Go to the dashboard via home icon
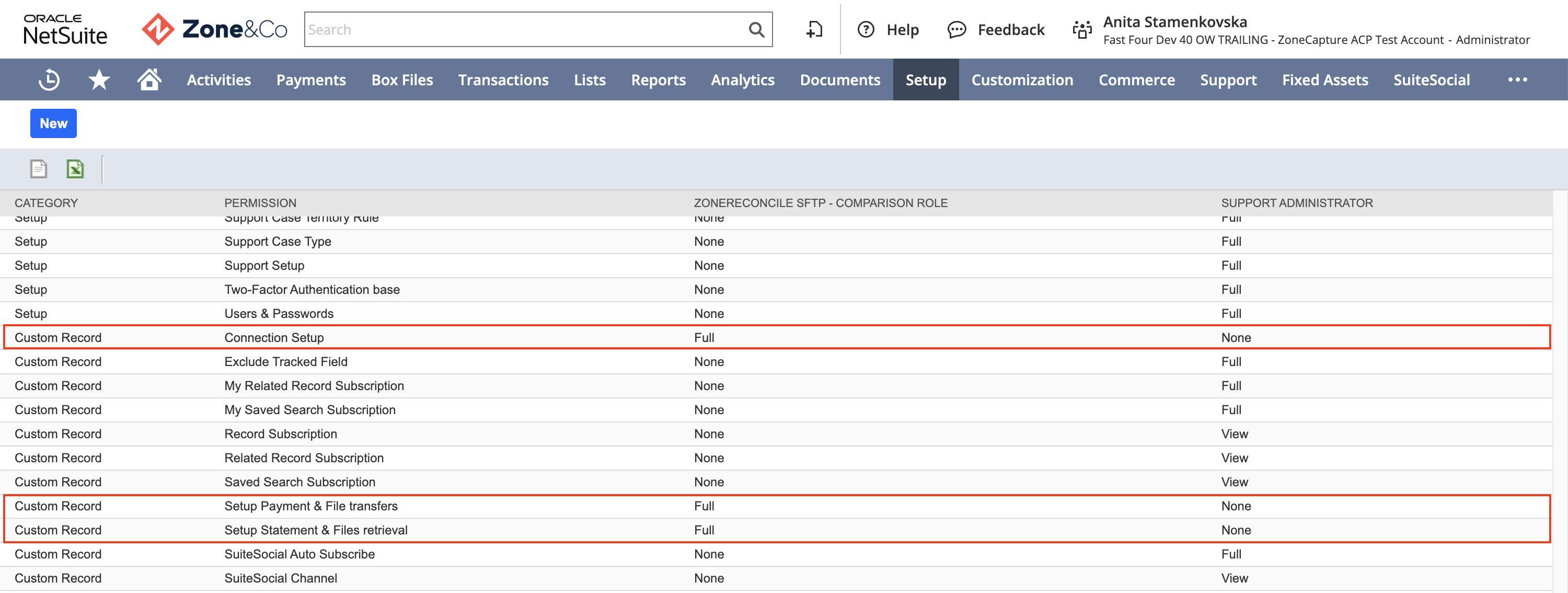 148,79
